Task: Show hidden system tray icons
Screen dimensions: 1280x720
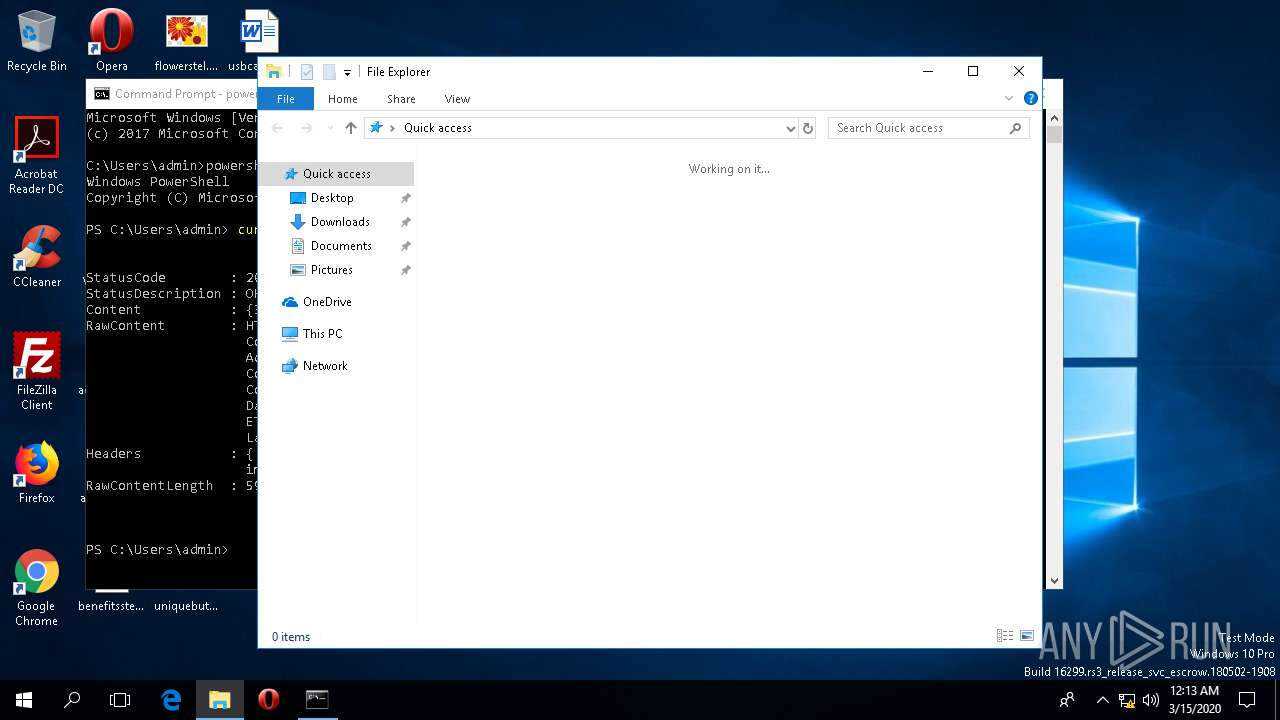Action: [x=1102, y=700]
